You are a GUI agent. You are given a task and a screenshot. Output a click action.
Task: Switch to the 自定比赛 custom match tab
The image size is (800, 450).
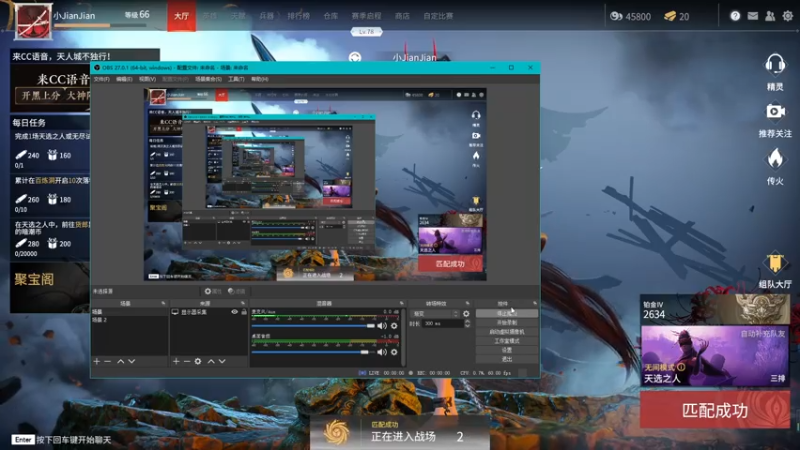click(x=438, y=16)
